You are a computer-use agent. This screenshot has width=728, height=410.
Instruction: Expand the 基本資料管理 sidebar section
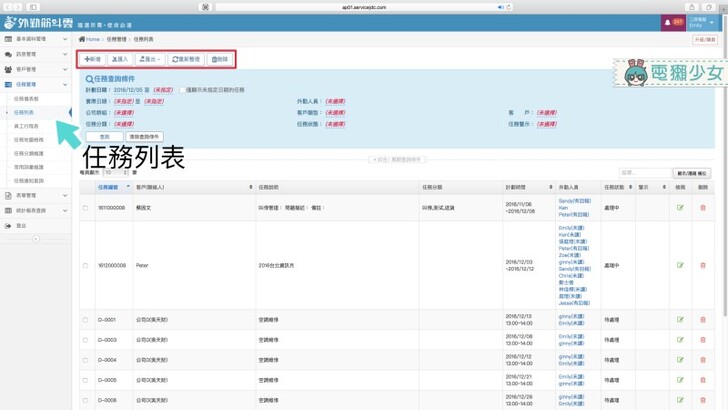pos(35,39)
